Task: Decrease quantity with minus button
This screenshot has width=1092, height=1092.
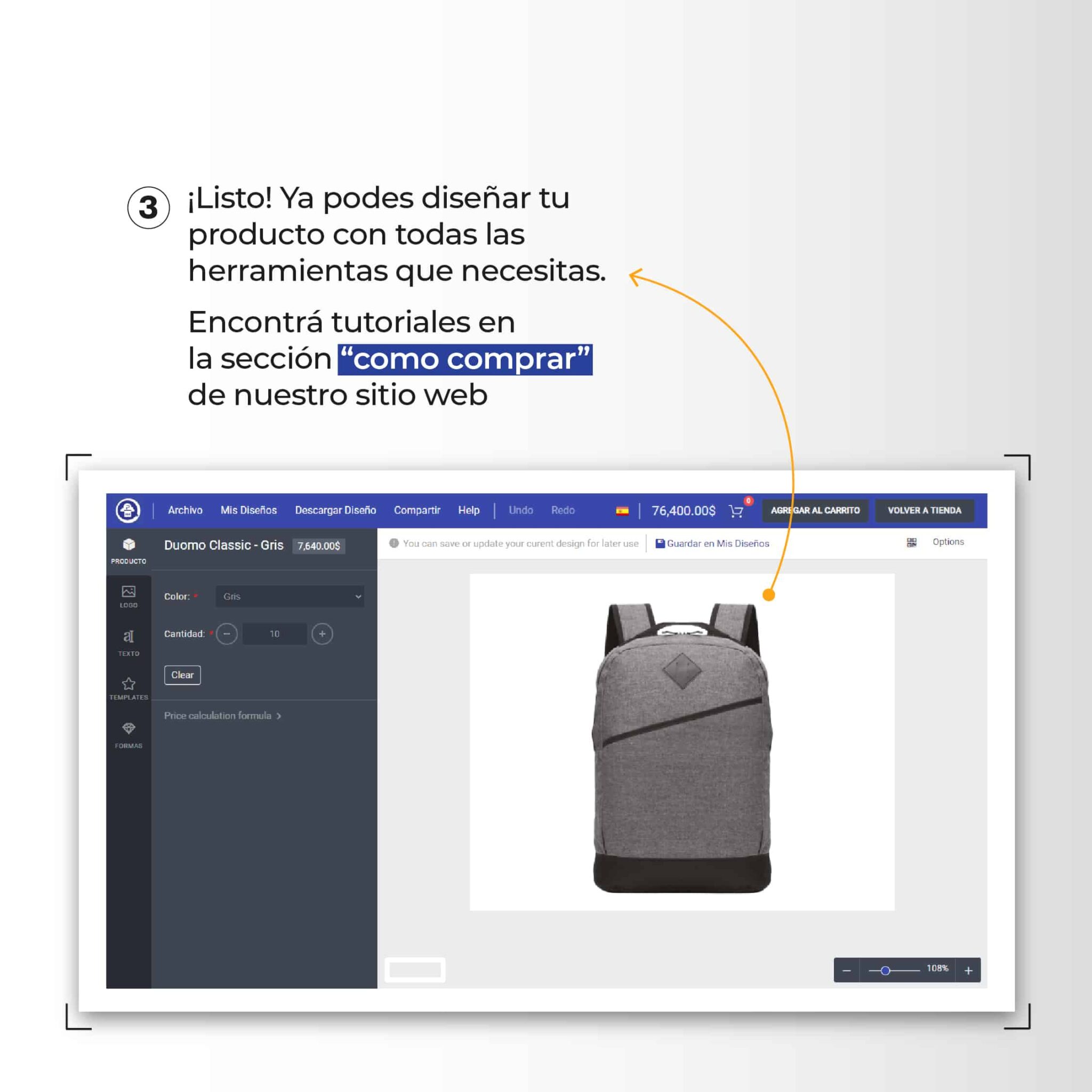Action: [x=227, y=633]
